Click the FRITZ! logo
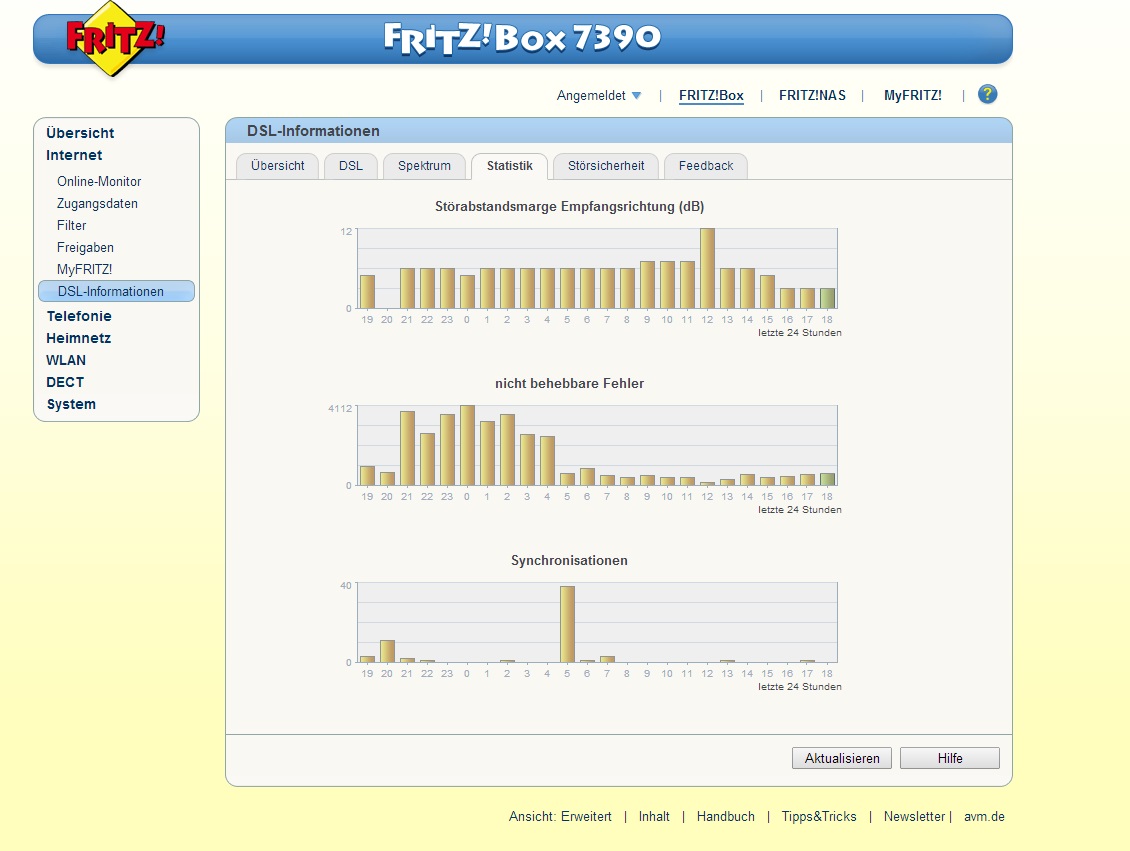This screenshot has height=851, width=1130. (x=113, y=39)
